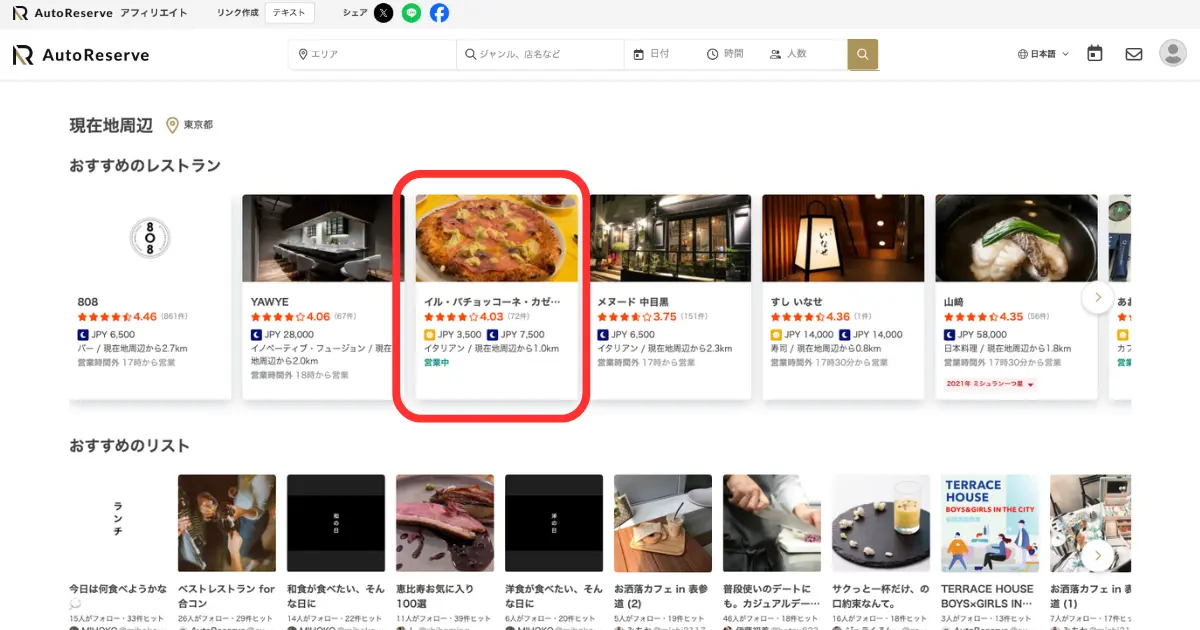The image size is (1200, 630).
Task: Open 恵比寿お気に入り100選 list
Action: pos(445,523)
